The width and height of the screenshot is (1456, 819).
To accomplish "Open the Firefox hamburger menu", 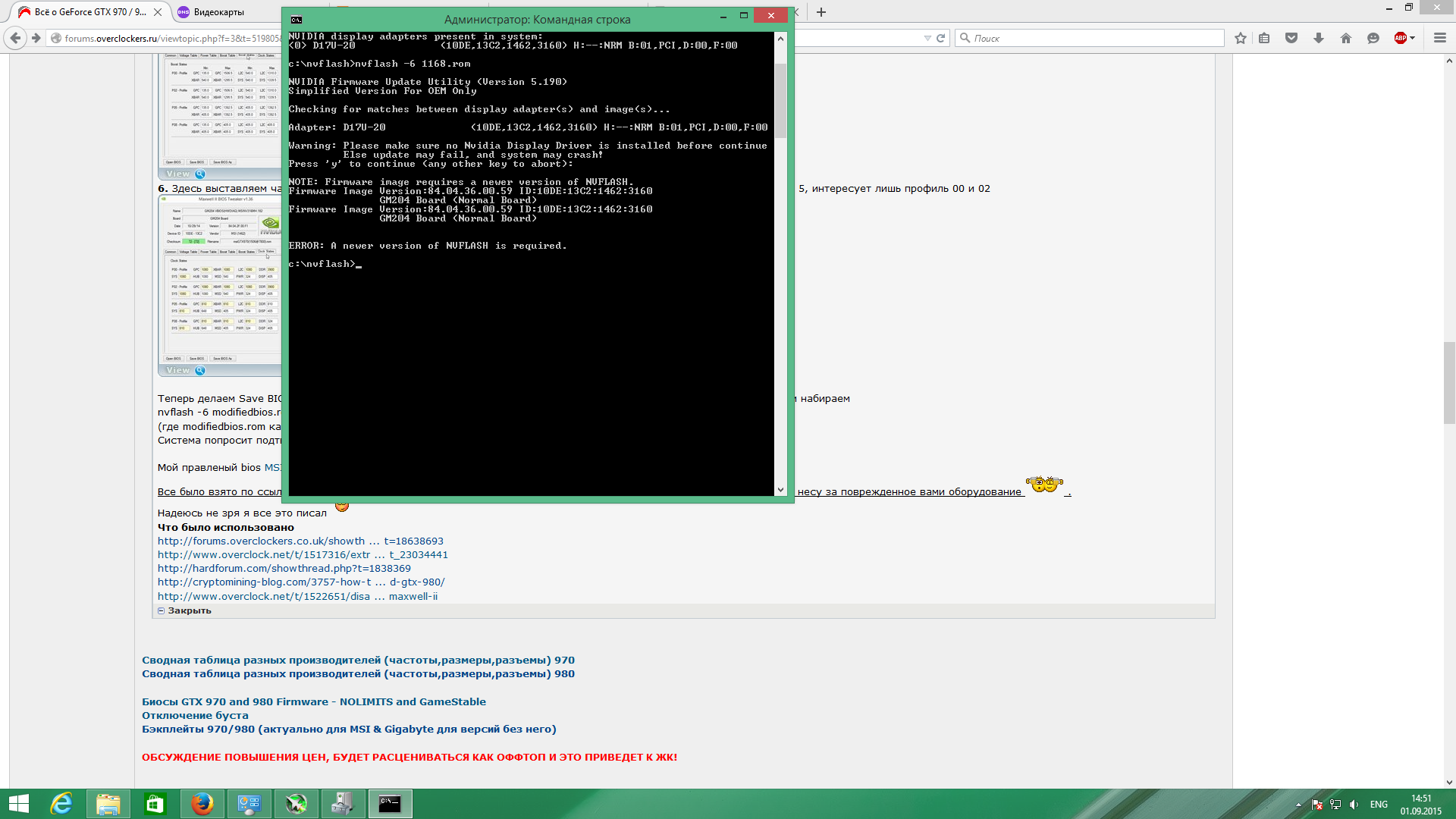I will coord(1439,38).
